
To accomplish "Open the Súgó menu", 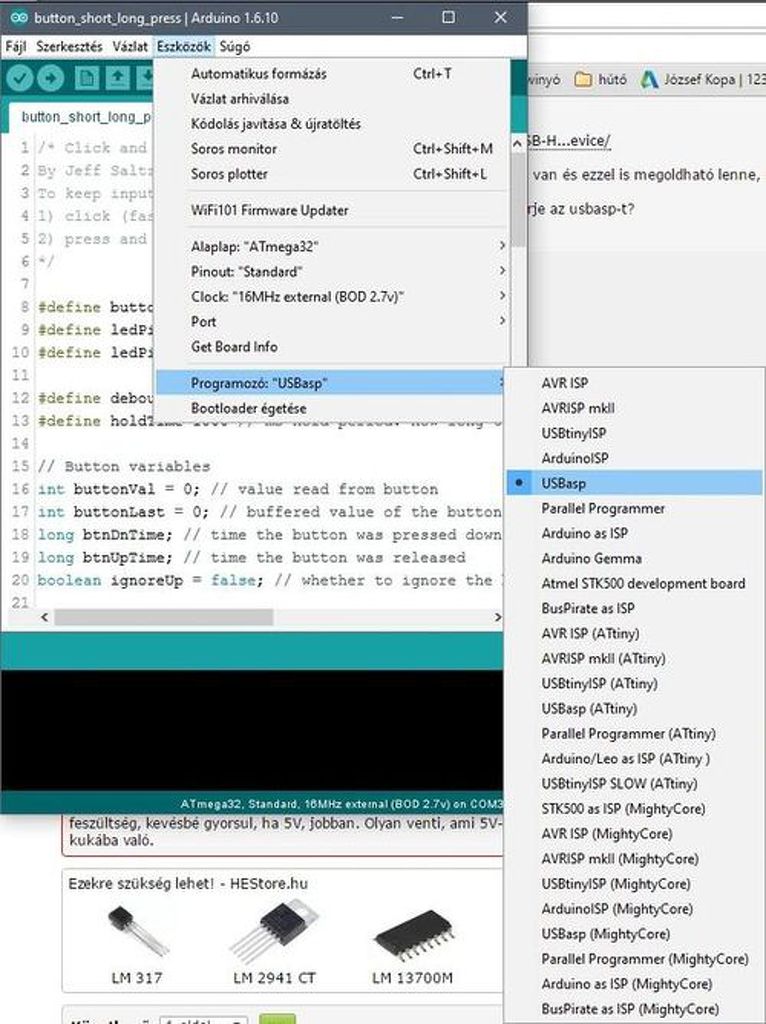I will pyautogui.click(x=234, y=46).
